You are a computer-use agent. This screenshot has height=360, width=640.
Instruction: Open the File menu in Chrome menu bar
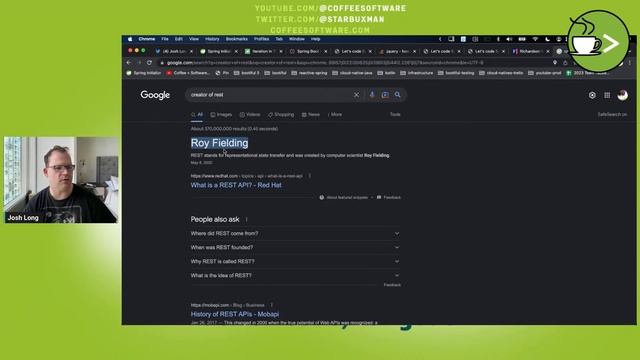(165, 39)
